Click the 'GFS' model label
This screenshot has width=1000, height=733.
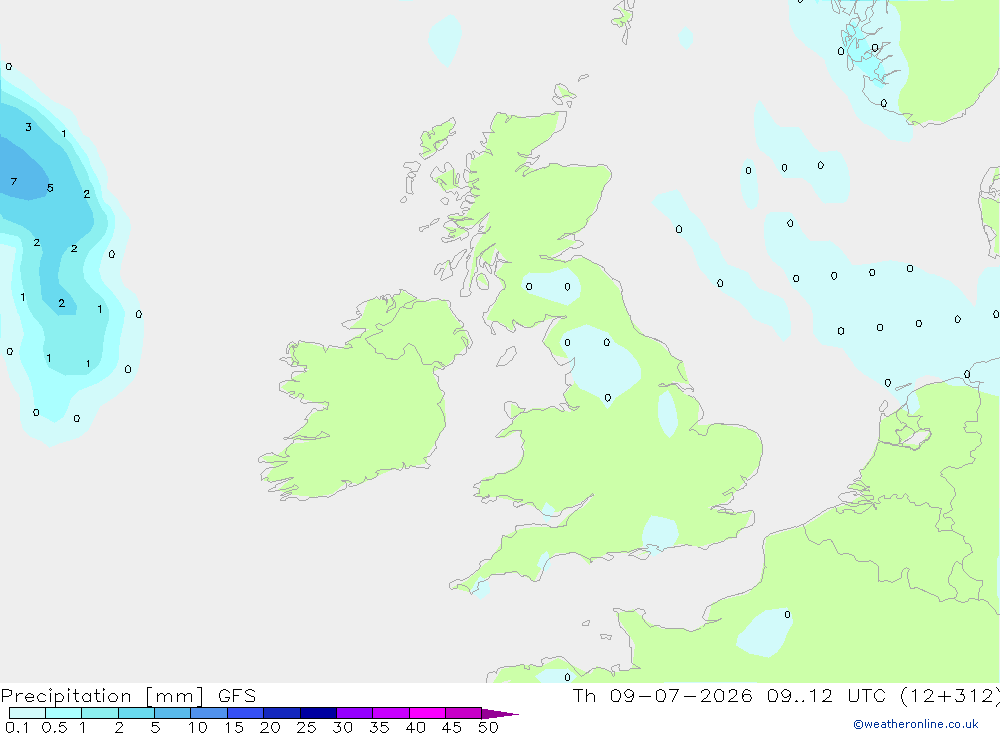click(x=237, y=696)
